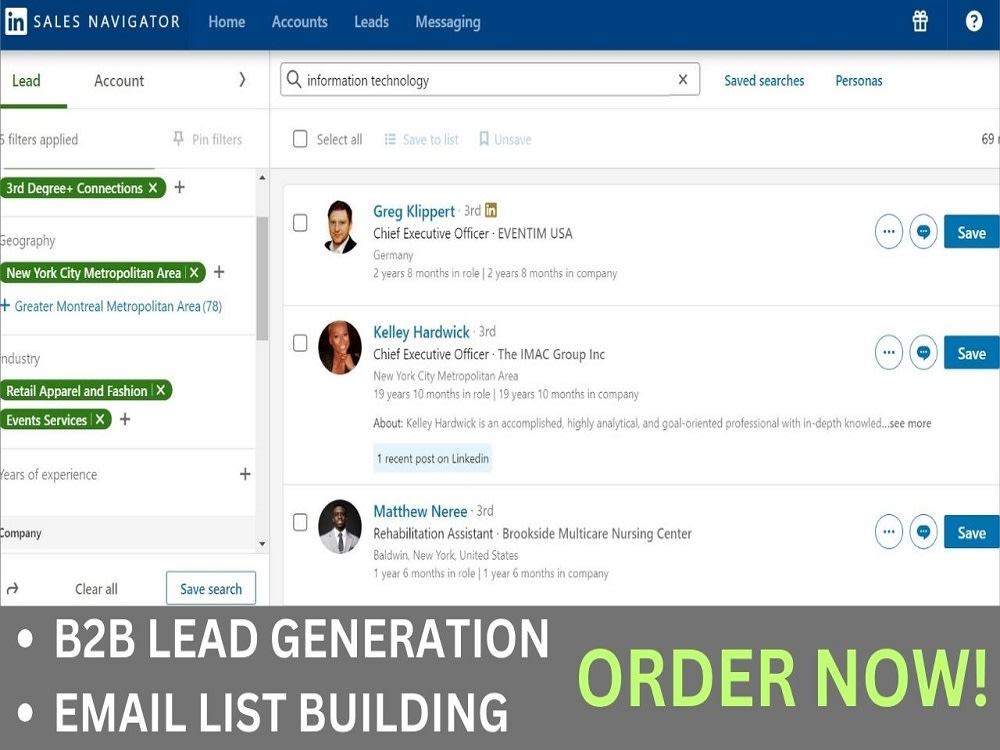Image resolution: width=1000 pixels, height=750 pixels.
Task: Expand Years of experience filter
Action: (x=245, y=474)
